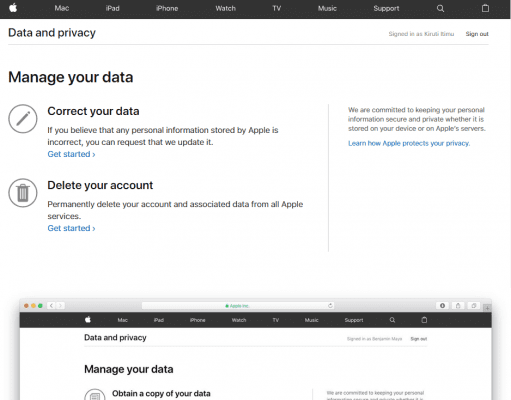Click the pencil icon beside Correct your data

click(23, 119)
